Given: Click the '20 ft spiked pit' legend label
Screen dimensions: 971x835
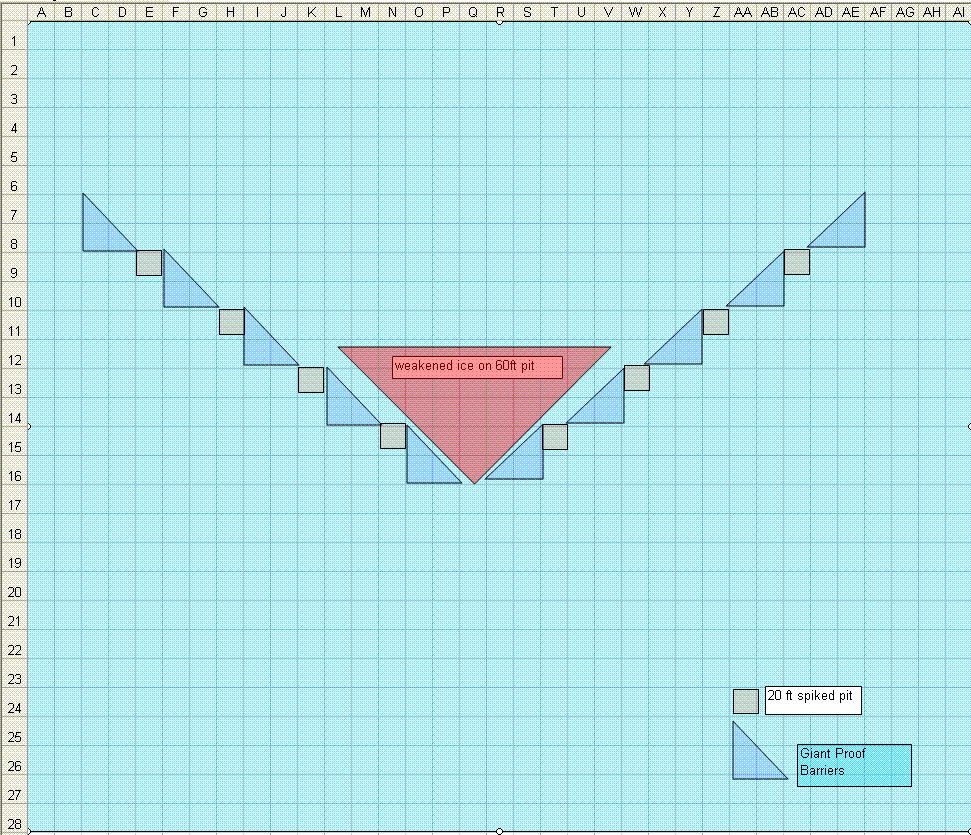Looking at the screenshot, I should coord(813,700).
